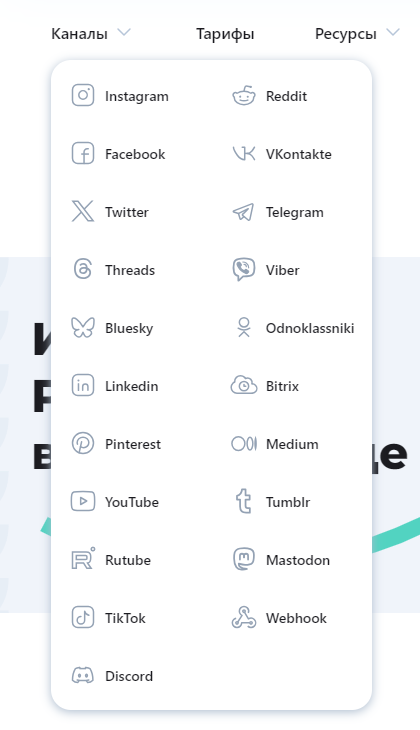Click the Rutube logo icon
Screen dimensions: 420x730
click(x=83, y=558)
